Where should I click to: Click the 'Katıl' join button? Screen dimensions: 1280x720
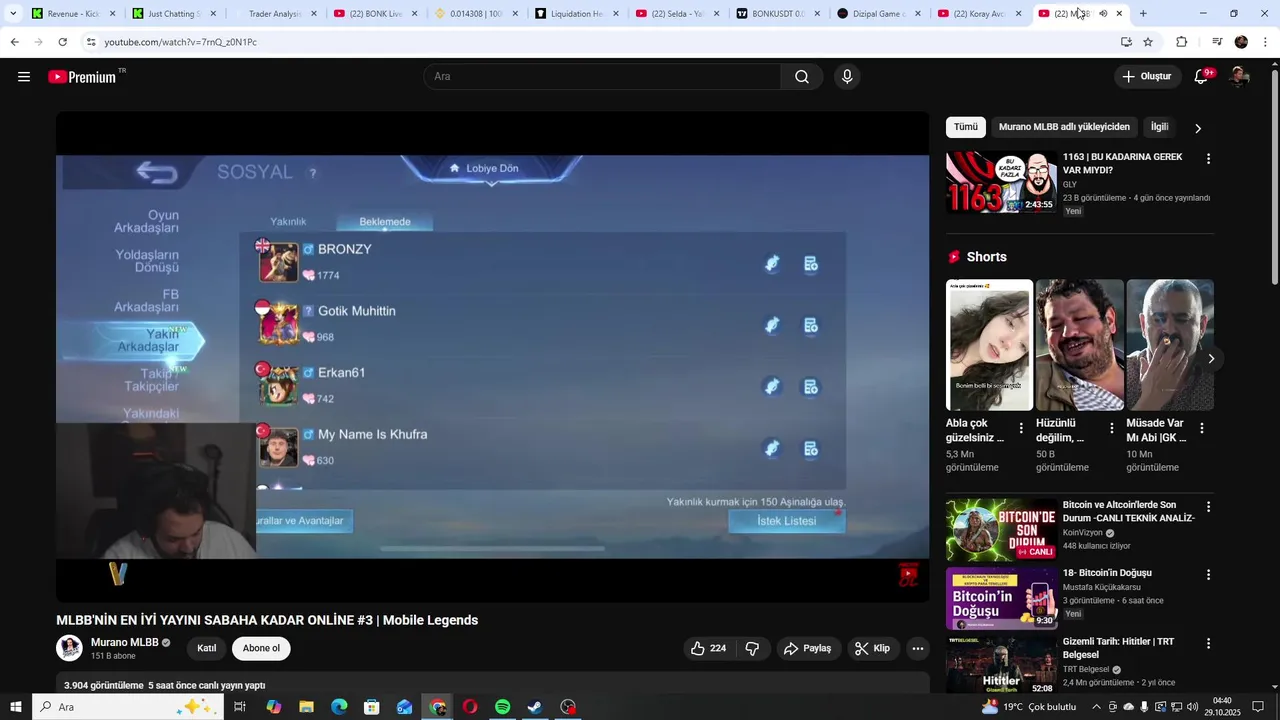point(207,648)
